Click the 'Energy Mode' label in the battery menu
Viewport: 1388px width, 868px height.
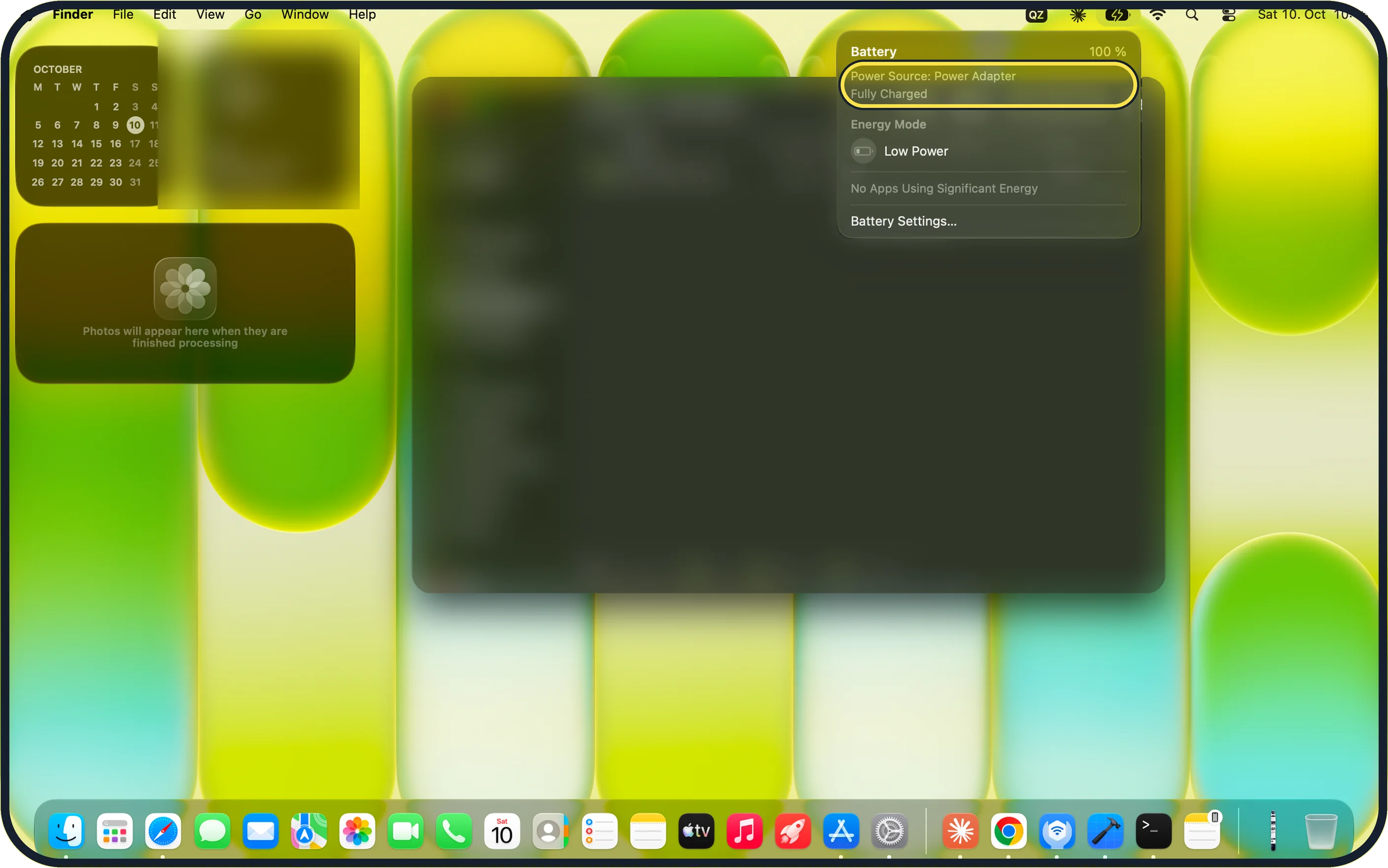click(x=888, y=124)
